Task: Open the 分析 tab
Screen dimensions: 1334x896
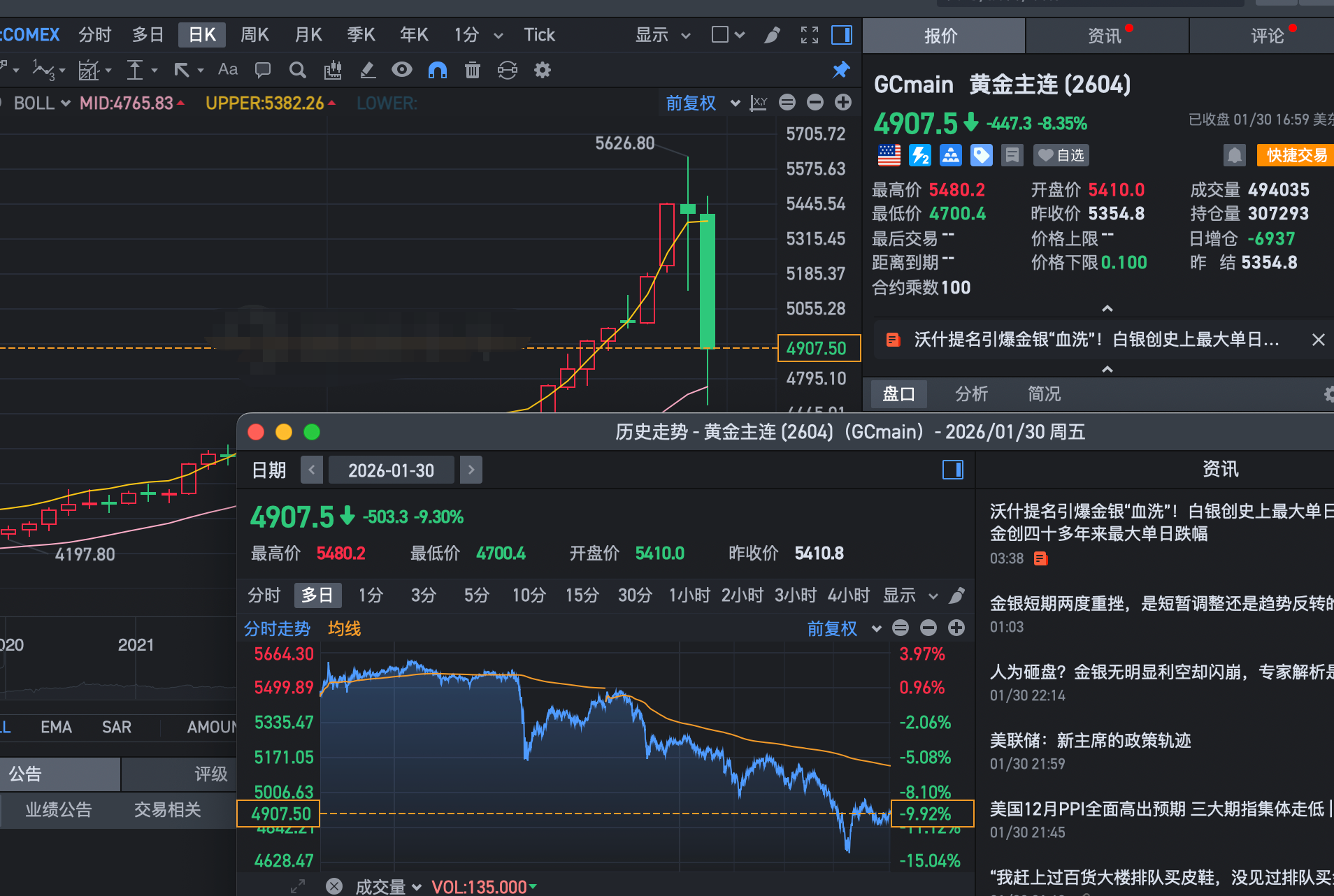Action: click(971, 394)
